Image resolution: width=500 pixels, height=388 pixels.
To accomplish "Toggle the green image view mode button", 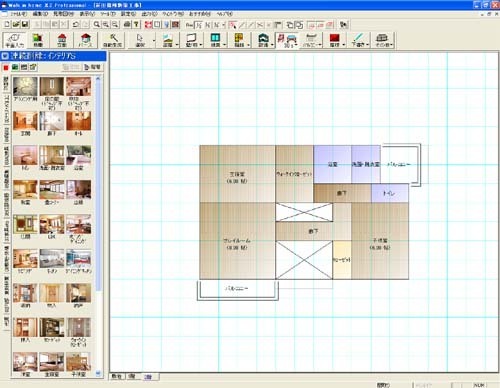I will click(x=15, y=67).
